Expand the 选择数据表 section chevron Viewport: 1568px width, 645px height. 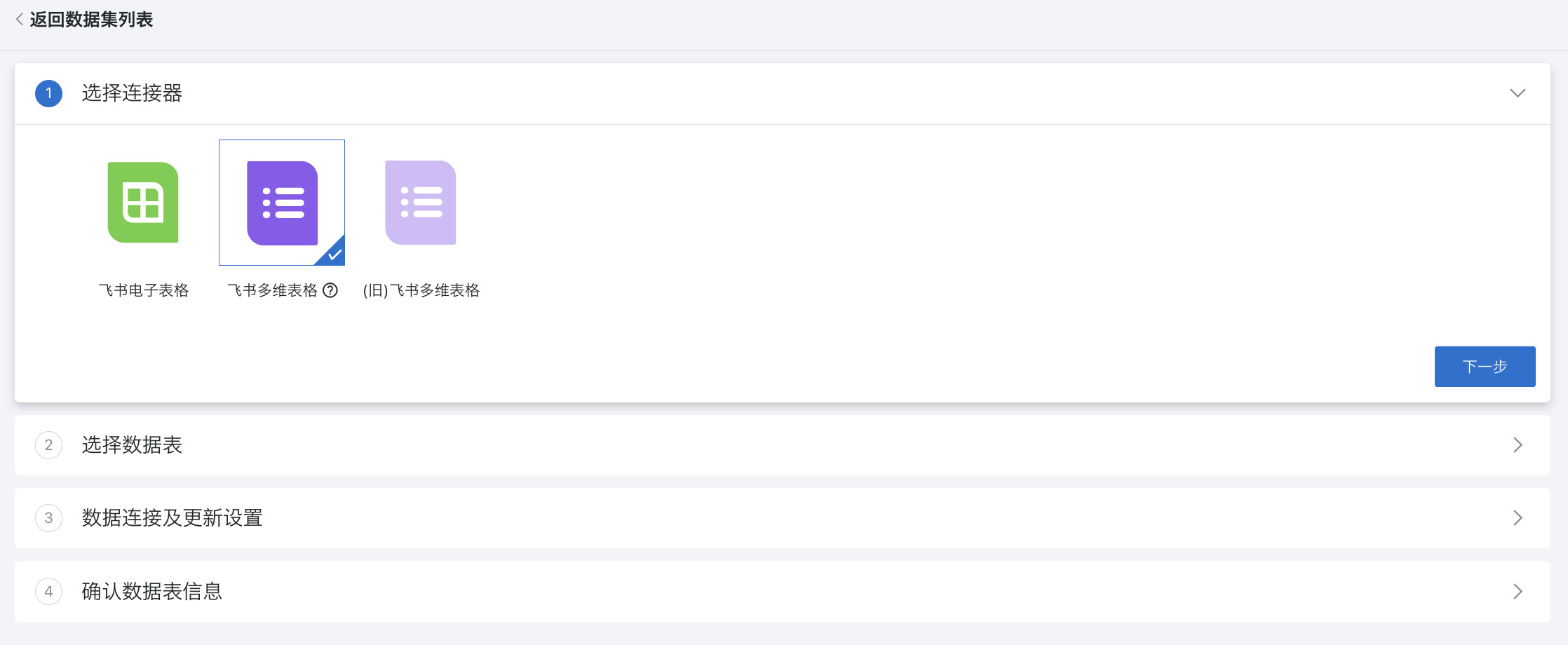[x=1518, y=445]
